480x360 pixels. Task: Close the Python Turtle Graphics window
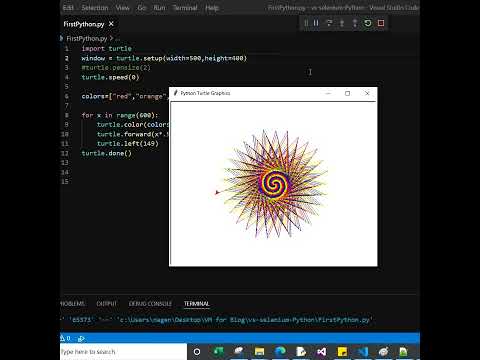point(367,93)
